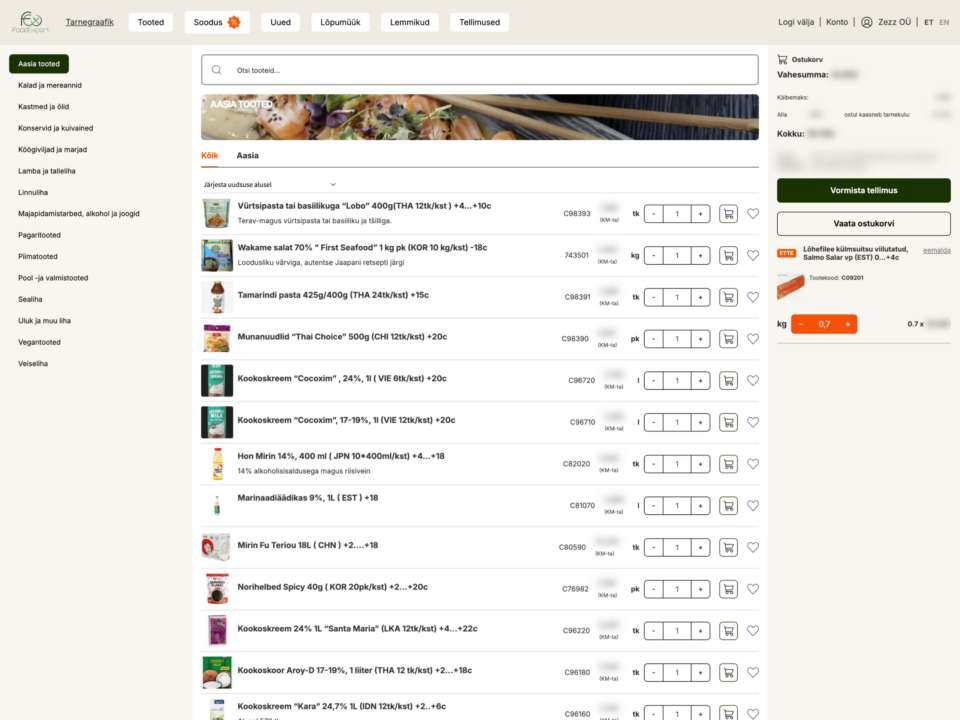Screen dimensions: 960x720
Task: Open Lõhefilee thumbnail in cart
Action: [x=790, y=287]
